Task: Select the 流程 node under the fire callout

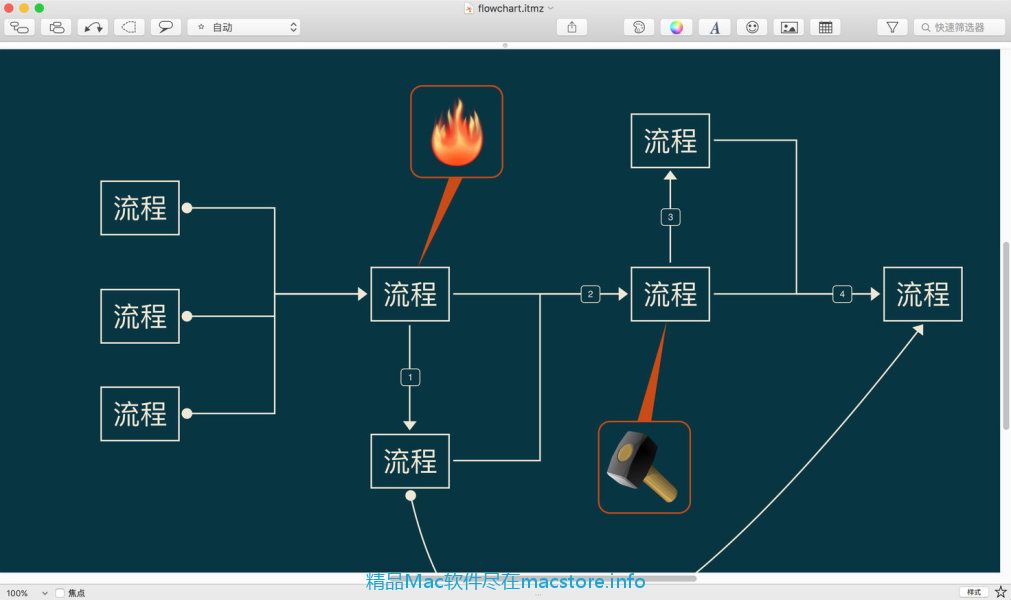Action: coord(410,294)
